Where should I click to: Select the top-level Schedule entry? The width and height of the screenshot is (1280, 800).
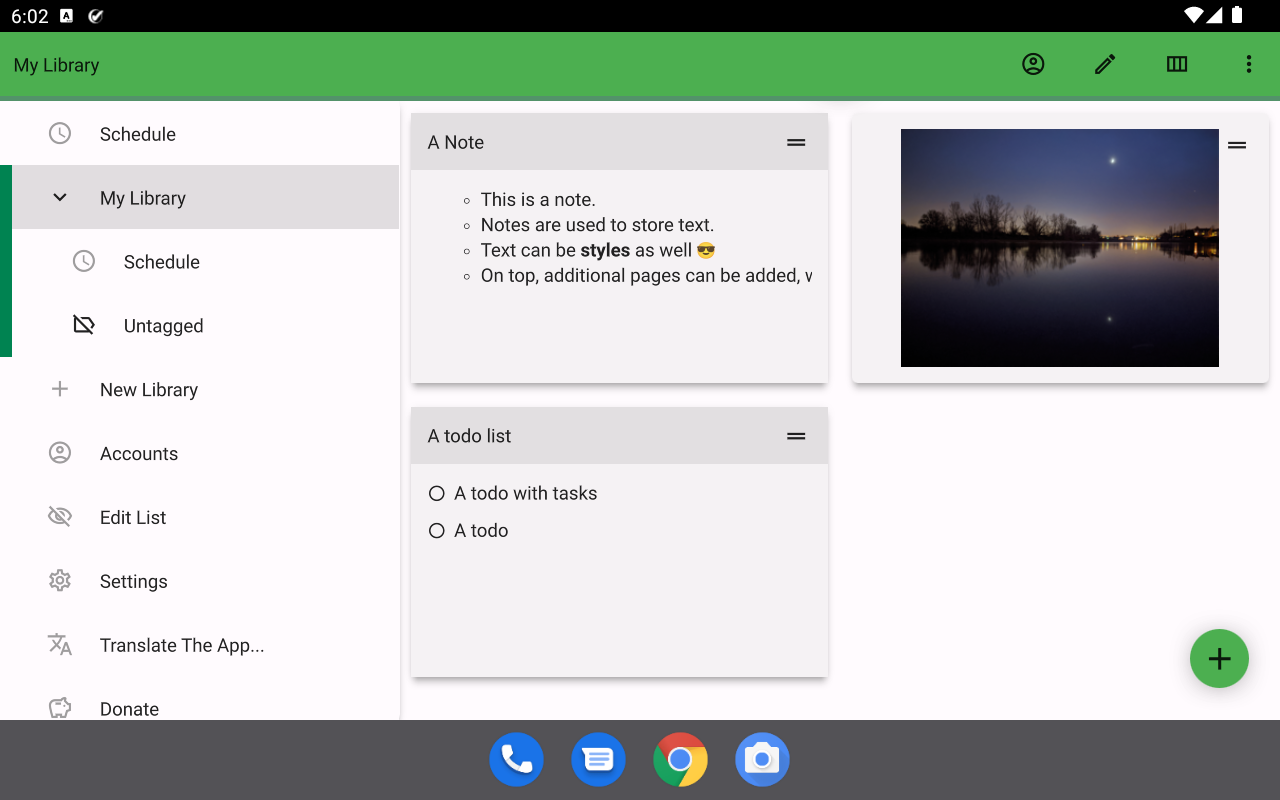point(200,133)
